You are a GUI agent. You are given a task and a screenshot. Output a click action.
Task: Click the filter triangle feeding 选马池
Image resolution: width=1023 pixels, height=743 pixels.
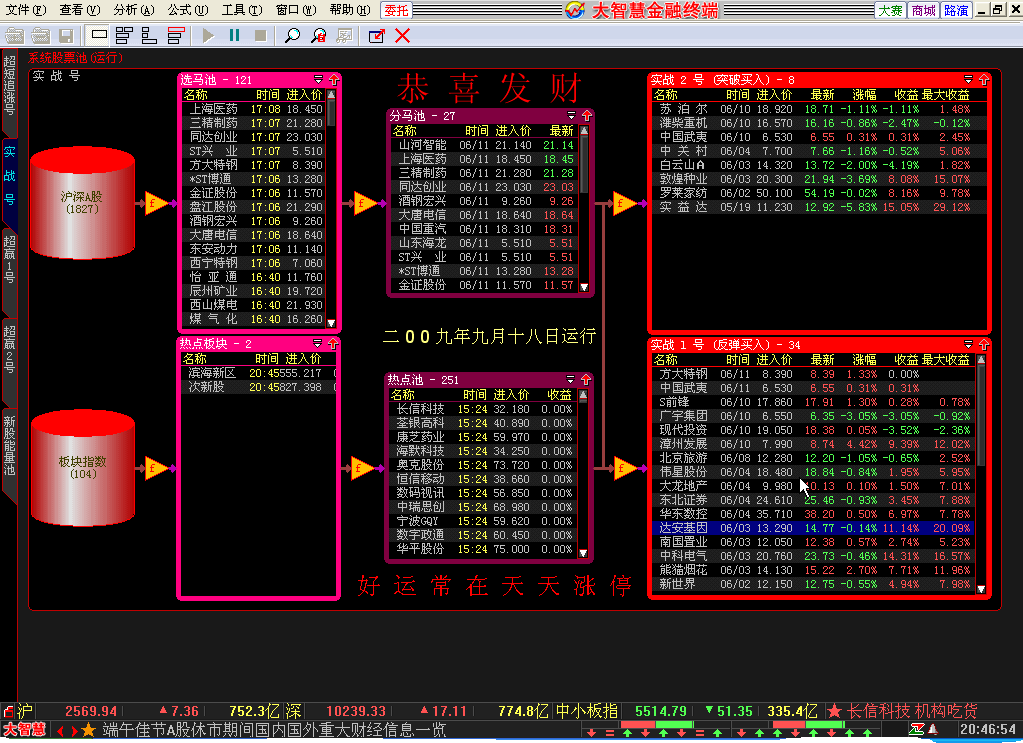click(156, 204)
